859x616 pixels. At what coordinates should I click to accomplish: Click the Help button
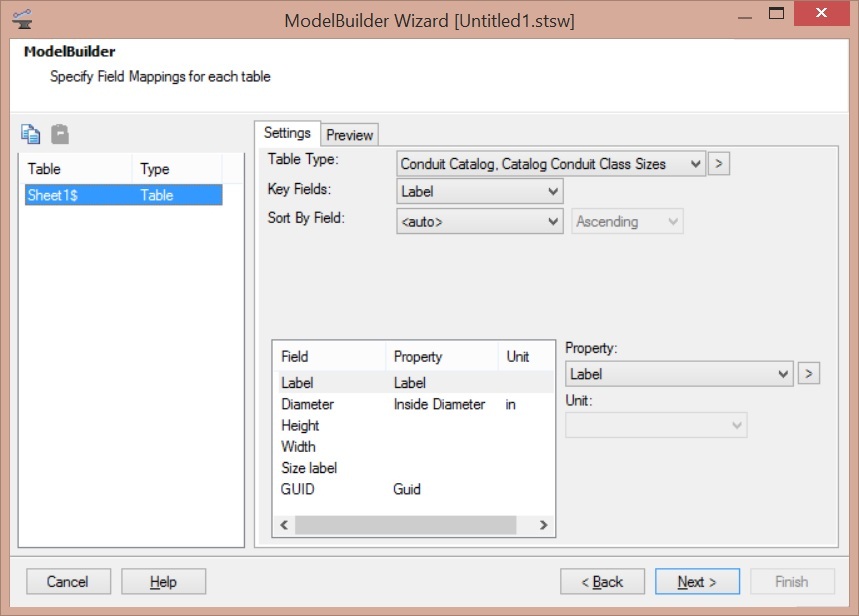[163, 581]
